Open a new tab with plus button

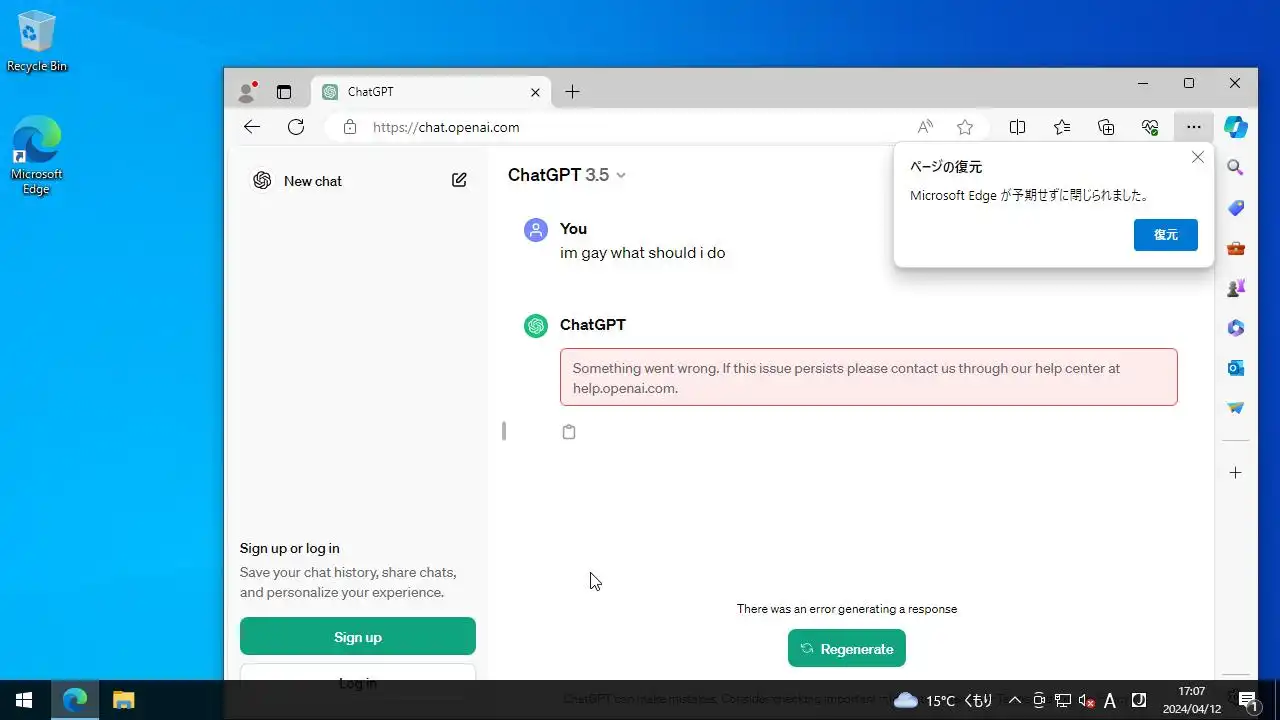click(572, 92)
